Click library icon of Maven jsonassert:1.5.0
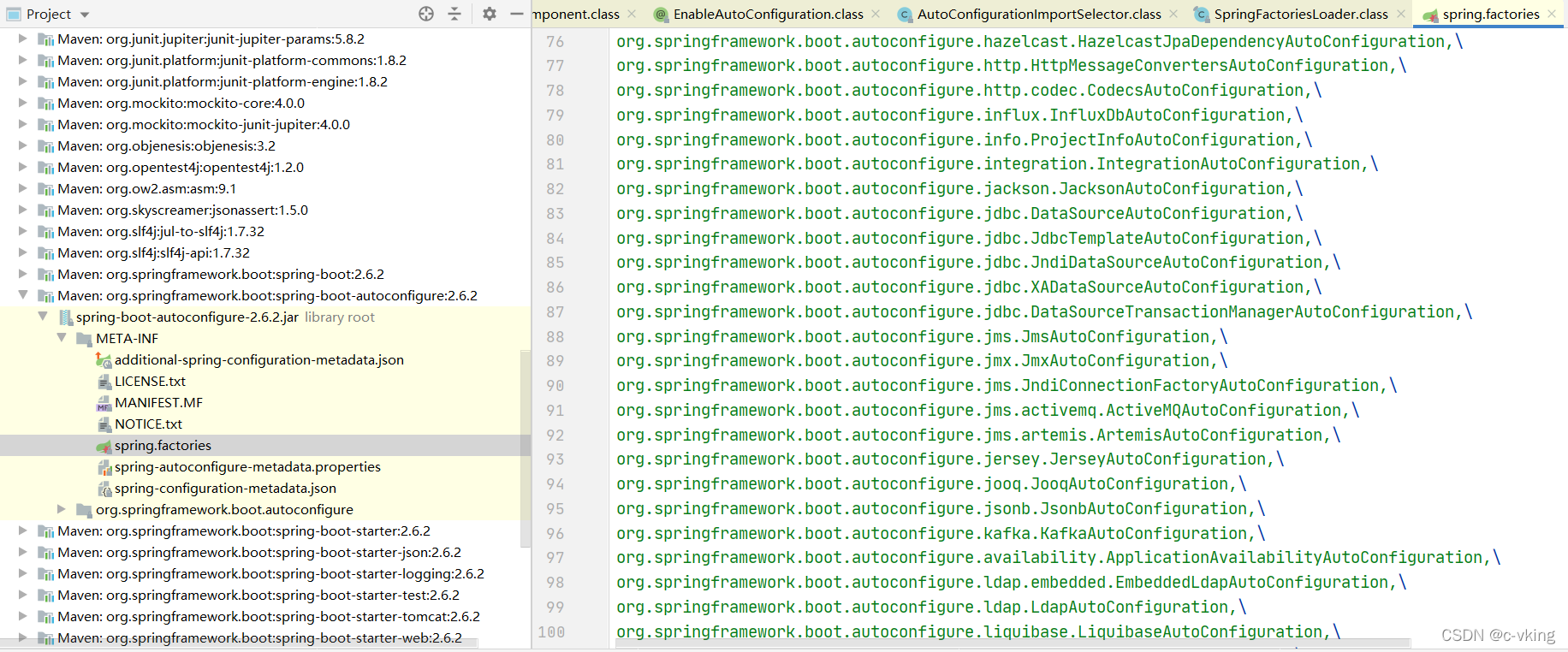 click(46, 210)
